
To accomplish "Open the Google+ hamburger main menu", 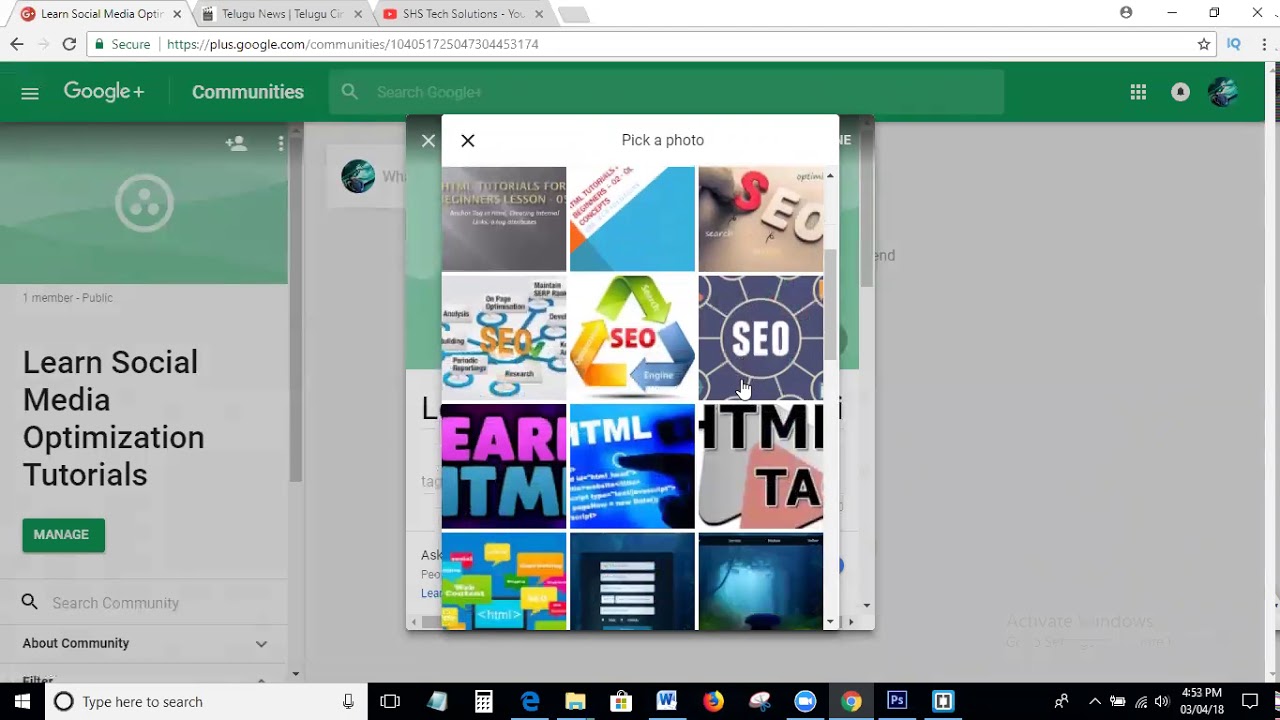I will [30, 93].
